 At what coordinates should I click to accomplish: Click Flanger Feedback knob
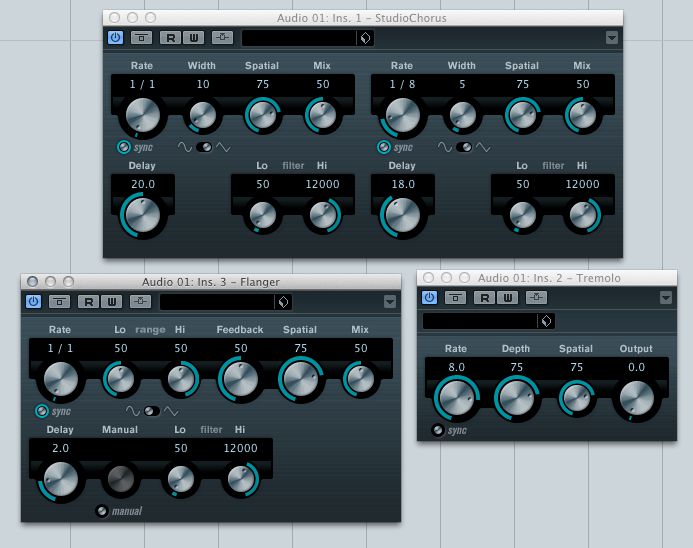click(240, 379)
